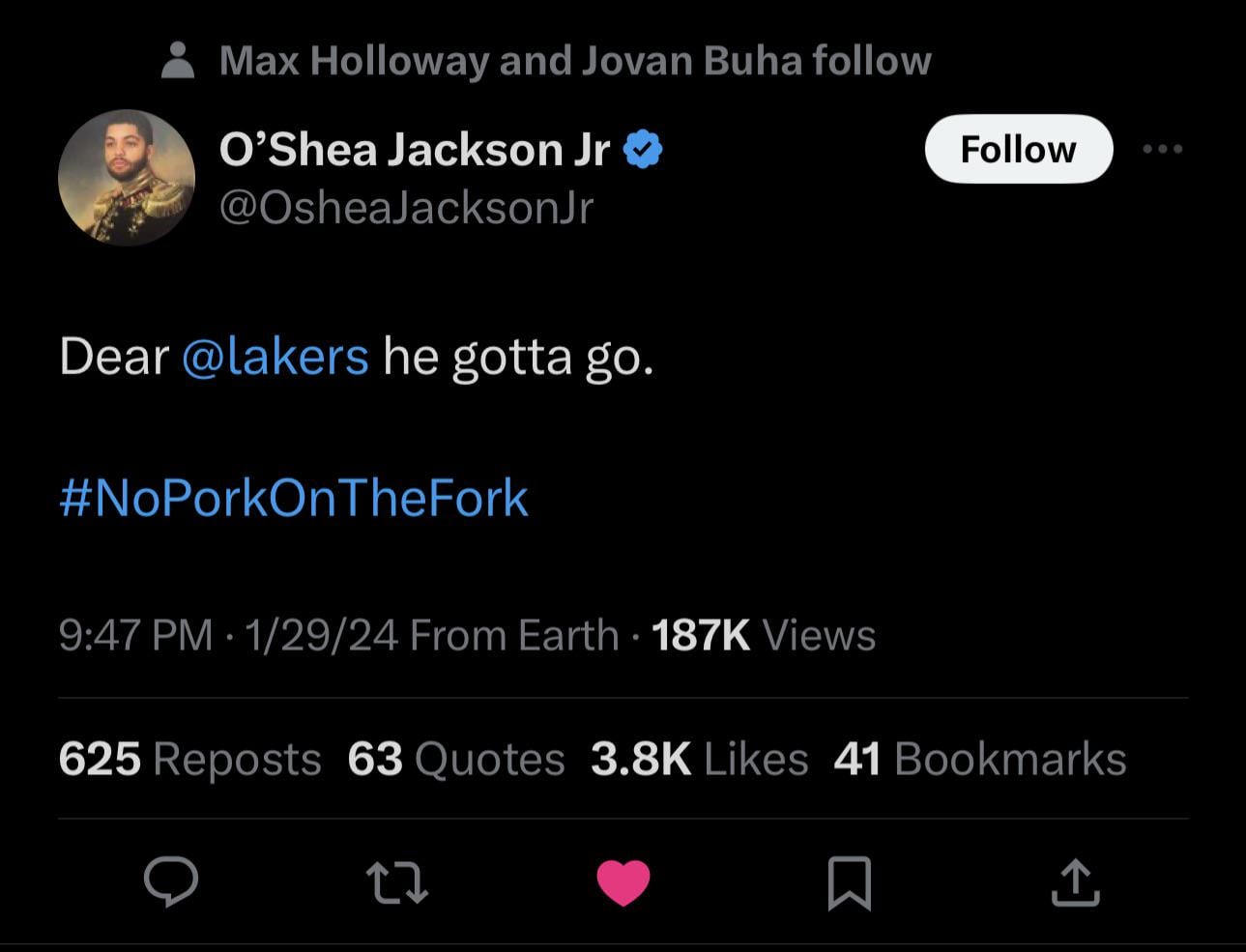Viewport: 1246px width, 952px height.
Task: View the 63 Quotes list
Action: point(455,759)
